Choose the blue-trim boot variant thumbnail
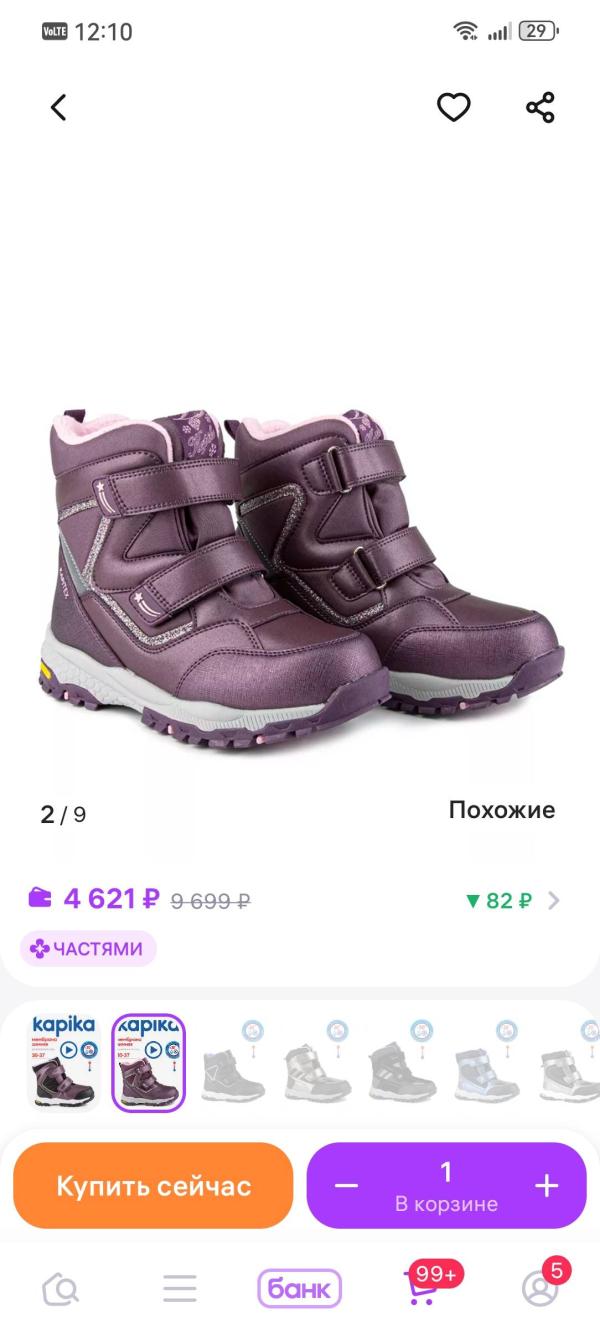Viewport: 600px width, 1334px height. point(486,1063)
